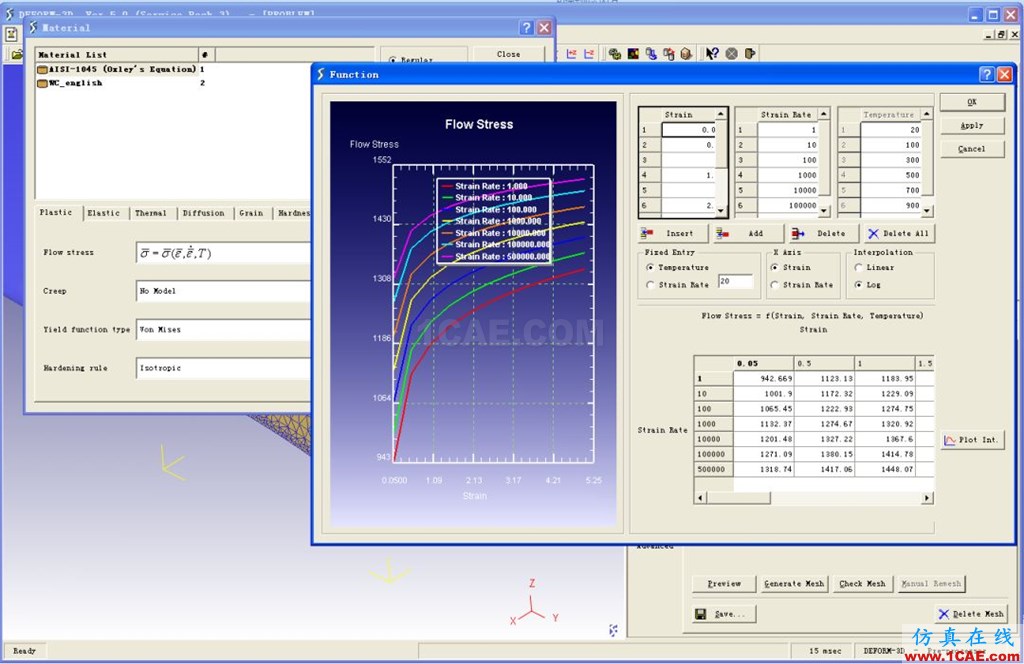
Task: Click the Generate Mesh button
Action: coord(794,584)
